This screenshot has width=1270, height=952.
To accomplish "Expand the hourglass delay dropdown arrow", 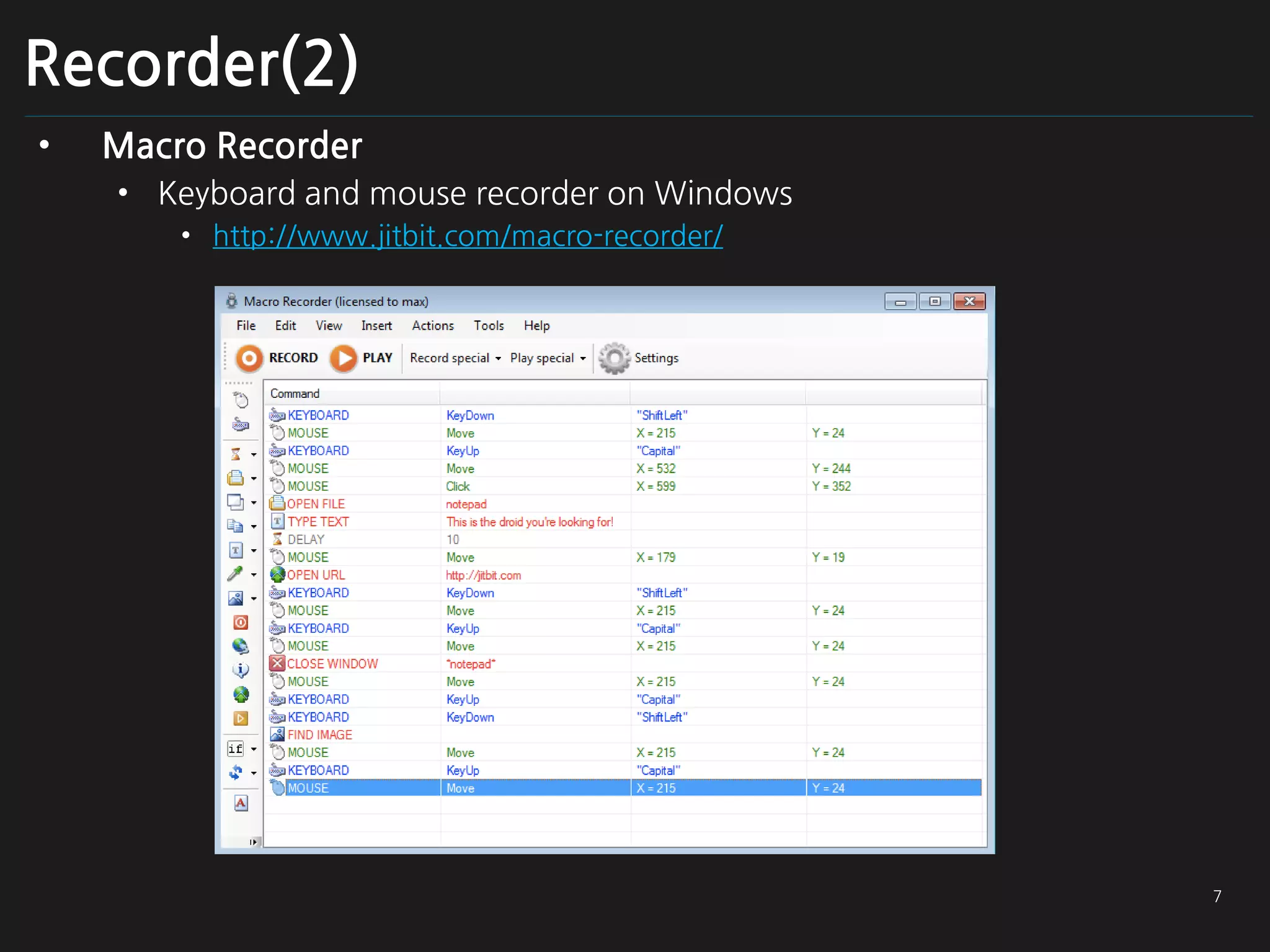I will [x=254, y=455].
